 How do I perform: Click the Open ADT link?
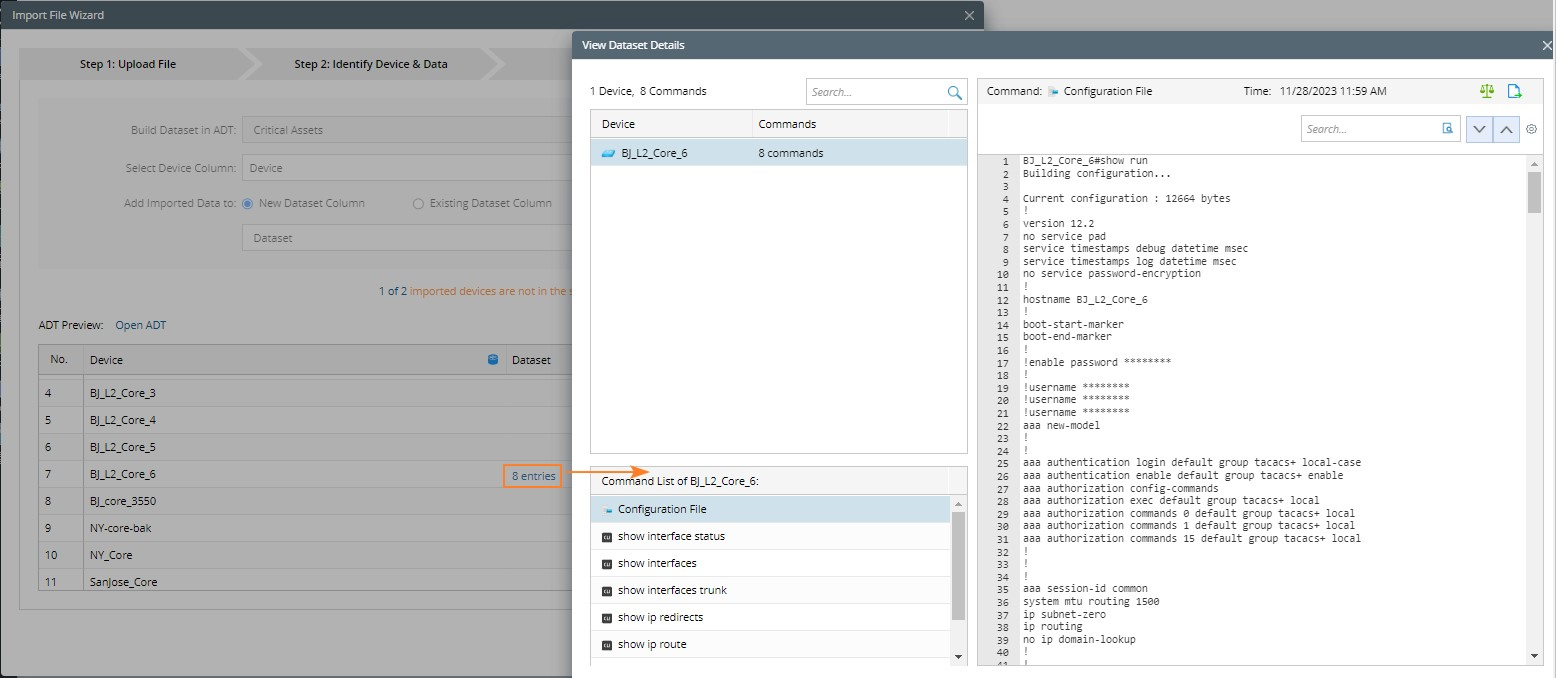pyautogui.click(x=141, y=325)
